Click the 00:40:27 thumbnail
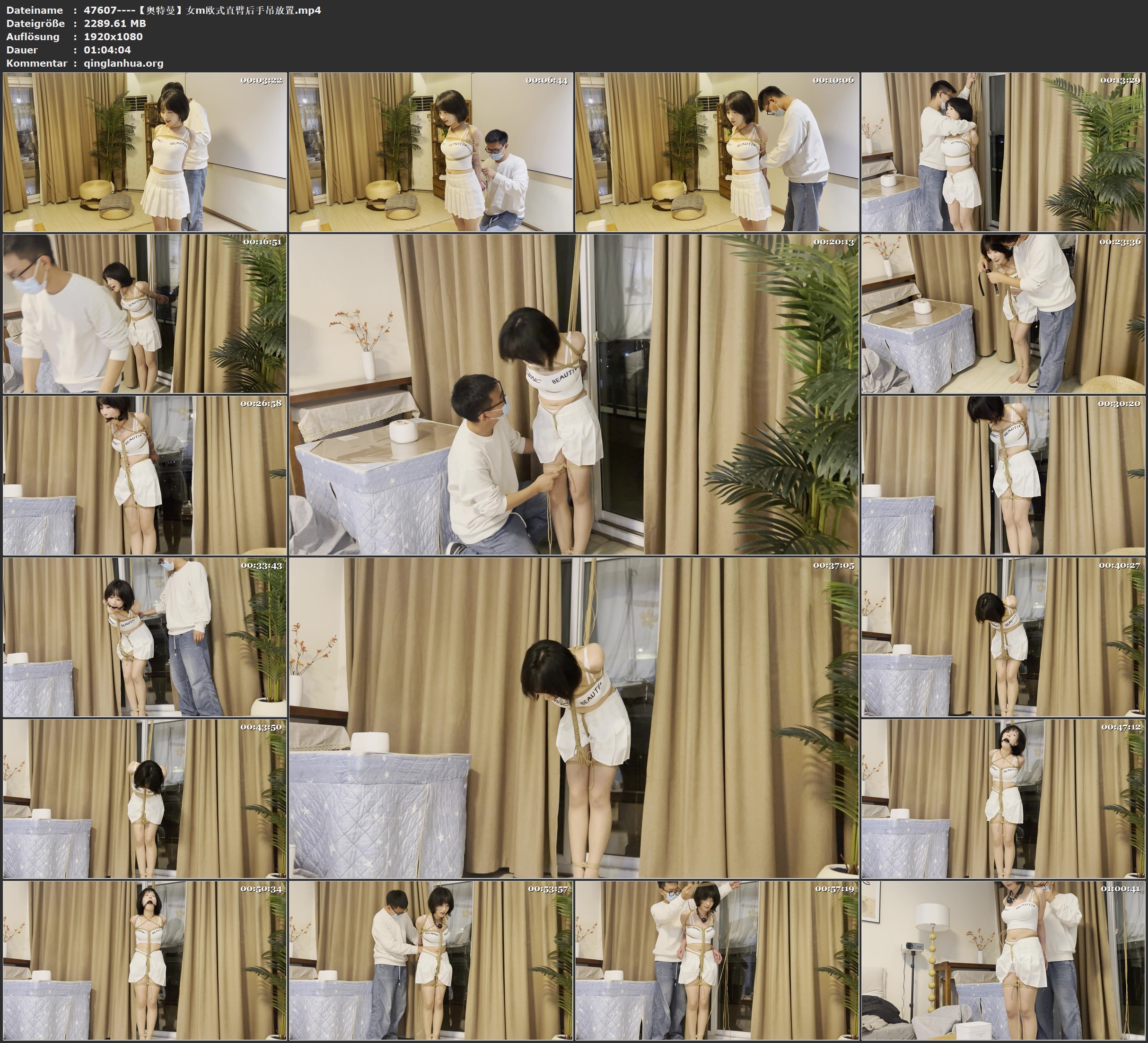The width and height of the screenshot is (1148, 1043). click(1003, 637)
